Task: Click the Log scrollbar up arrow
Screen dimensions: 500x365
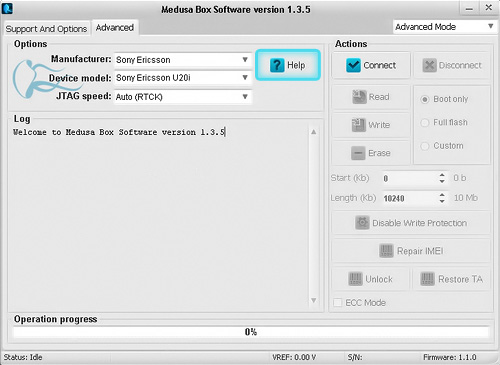Action: click(x=314, y=132)
